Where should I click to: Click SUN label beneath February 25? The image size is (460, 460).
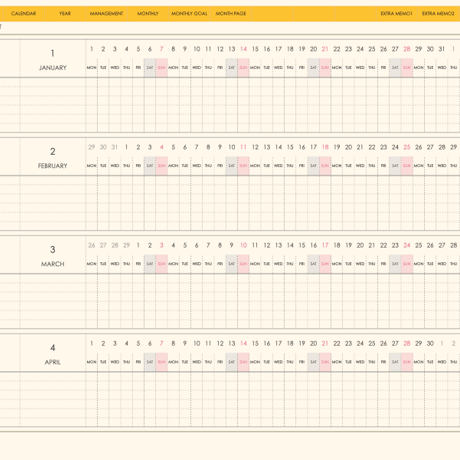point(407,166)
